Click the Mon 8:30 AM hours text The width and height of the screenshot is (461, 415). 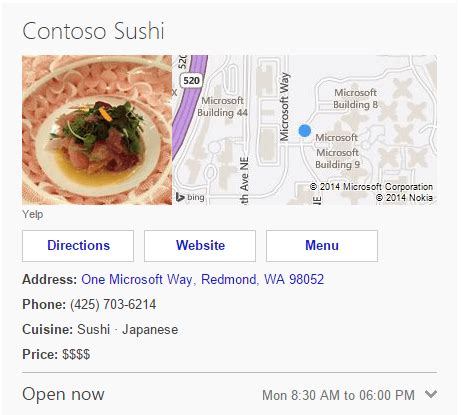338,395
